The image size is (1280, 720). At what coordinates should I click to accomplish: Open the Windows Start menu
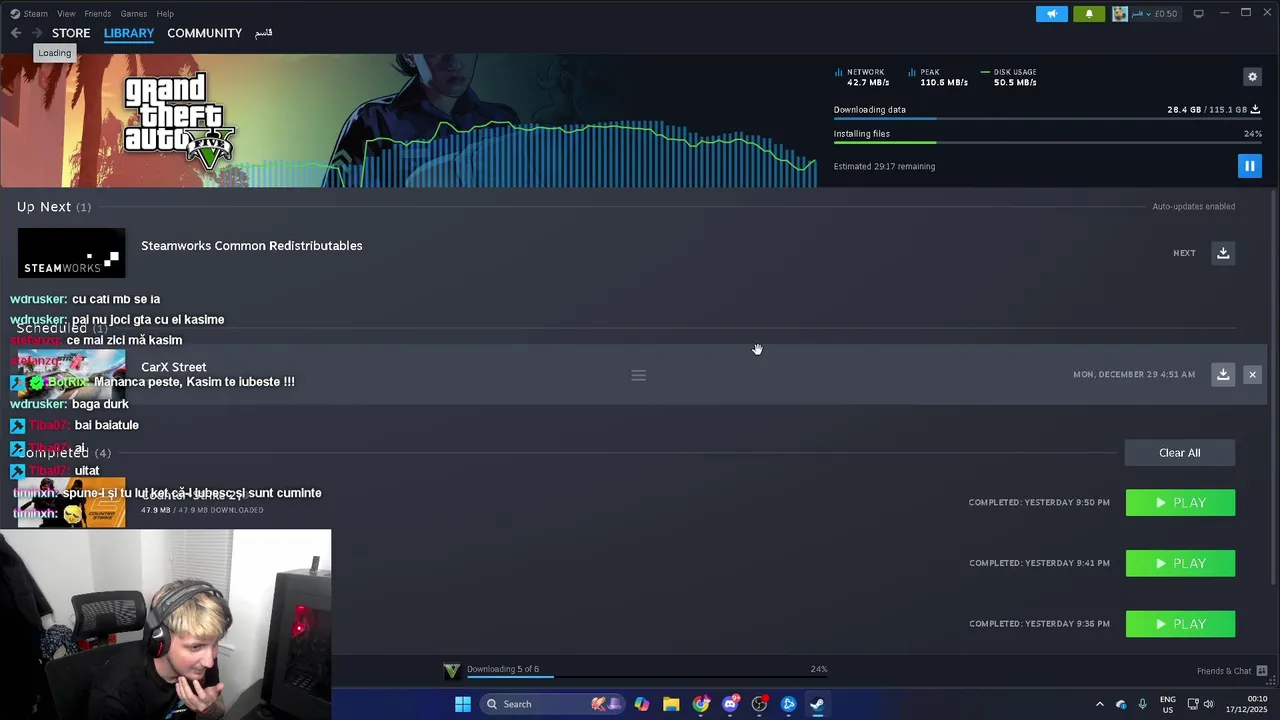tap(462, 704)
